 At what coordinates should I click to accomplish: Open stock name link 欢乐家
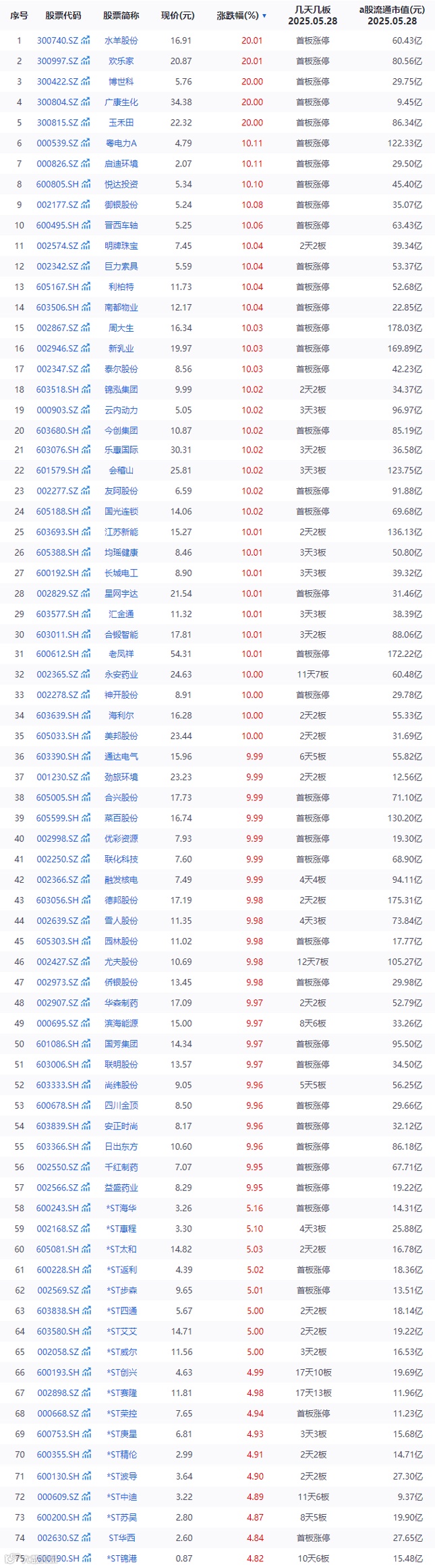(121, 61)
